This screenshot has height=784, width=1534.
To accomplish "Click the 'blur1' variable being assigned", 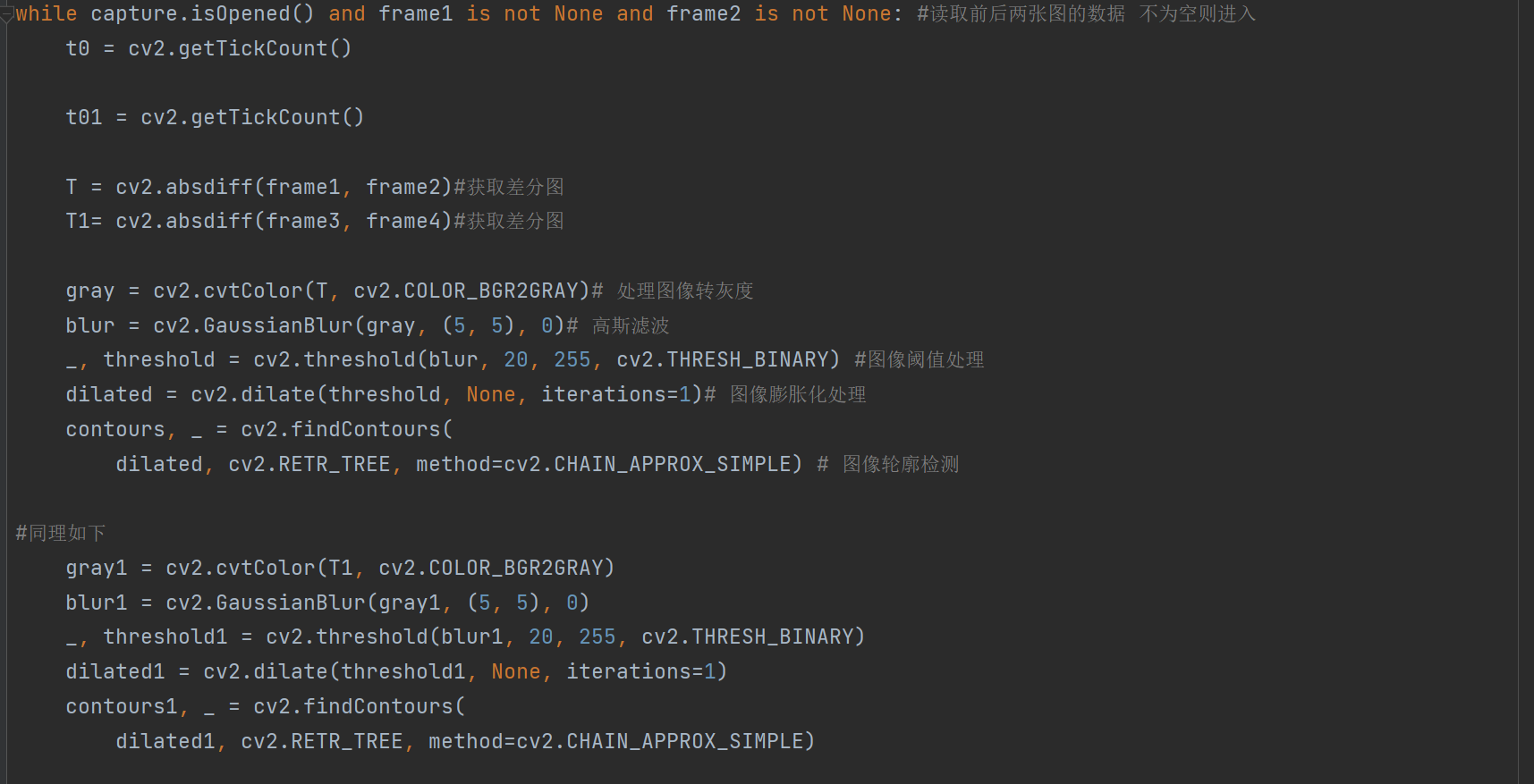I will coord(97,603).
